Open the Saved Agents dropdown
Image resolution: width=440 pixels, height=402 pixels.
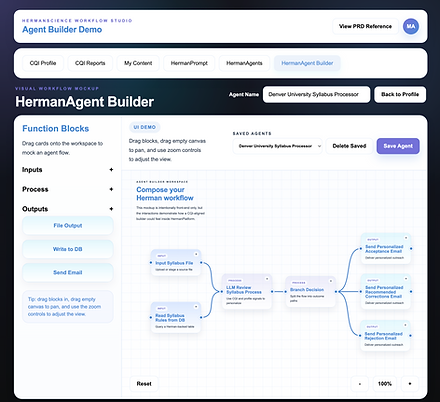pyautogui.click(x=277, y=146)
